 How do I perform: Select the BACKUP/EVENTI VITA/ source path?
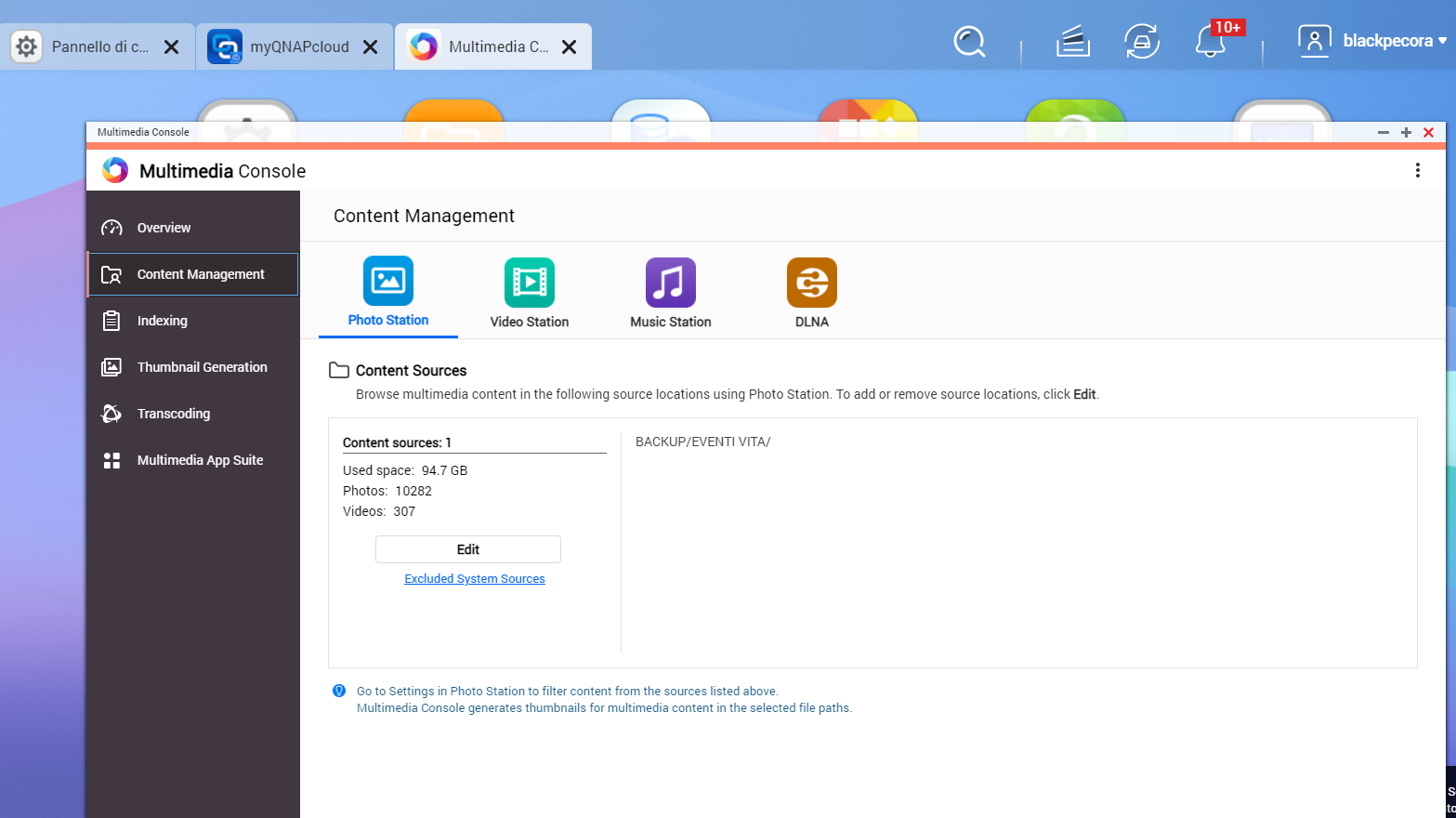coord(702,442)
